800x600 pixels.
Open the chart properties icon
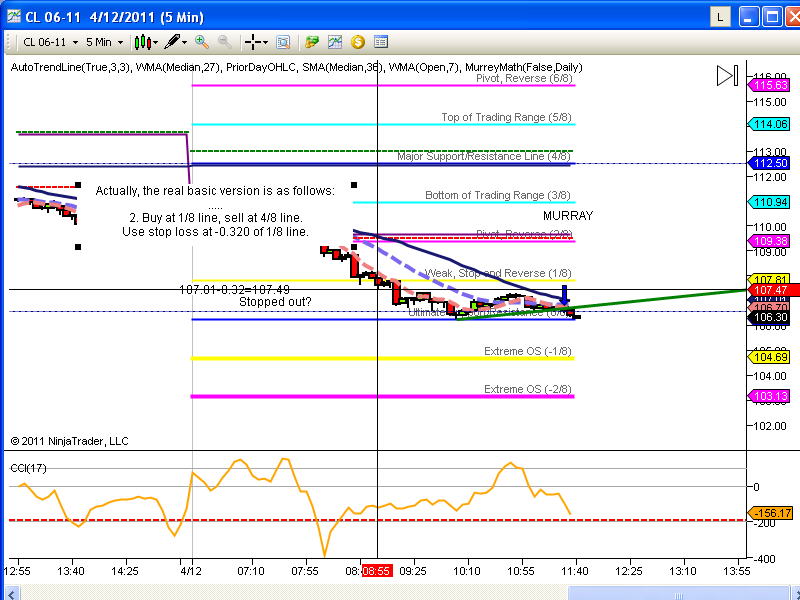point(381,42)
